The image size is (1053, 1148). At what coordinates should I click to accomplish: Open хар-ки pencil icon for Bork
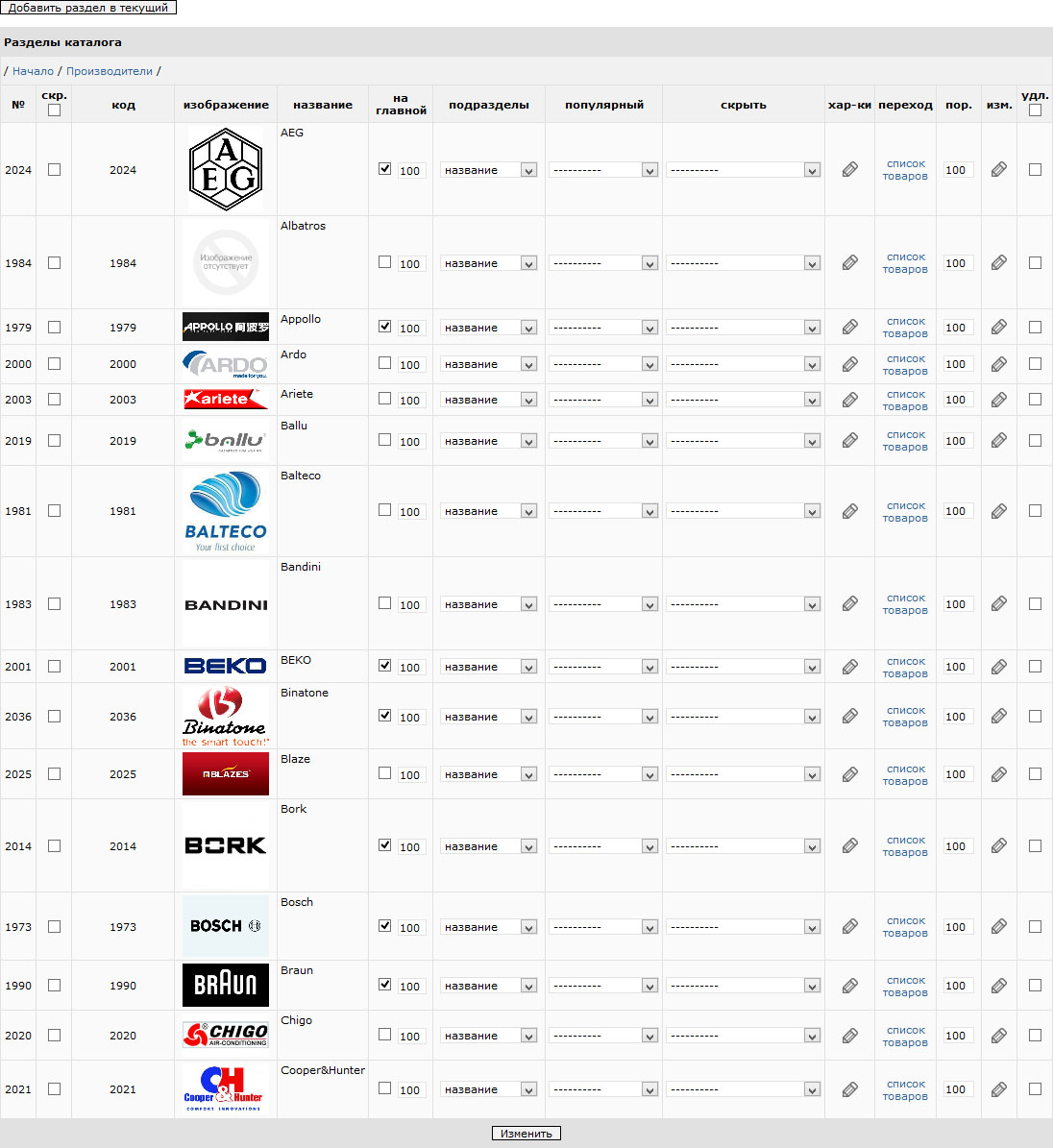point(849,846)
